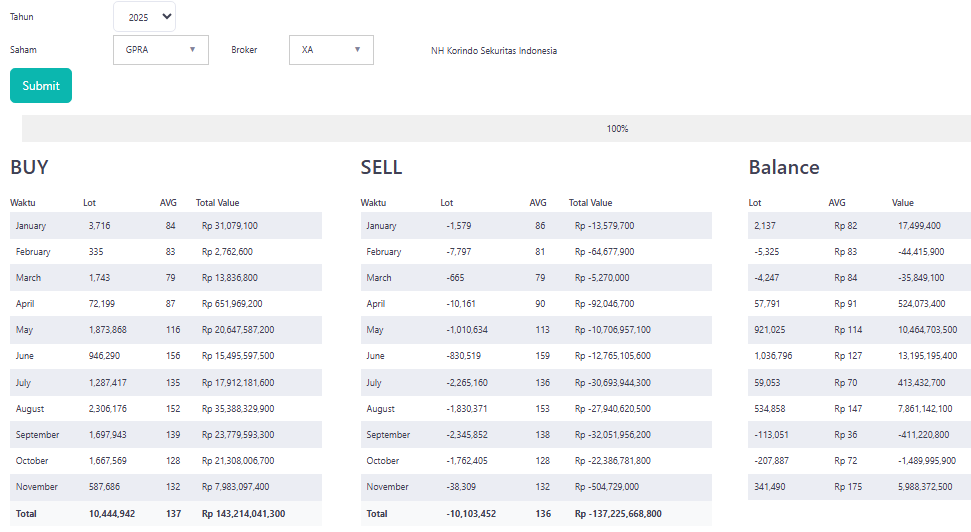Click the SELL section heading

point(381,168)
